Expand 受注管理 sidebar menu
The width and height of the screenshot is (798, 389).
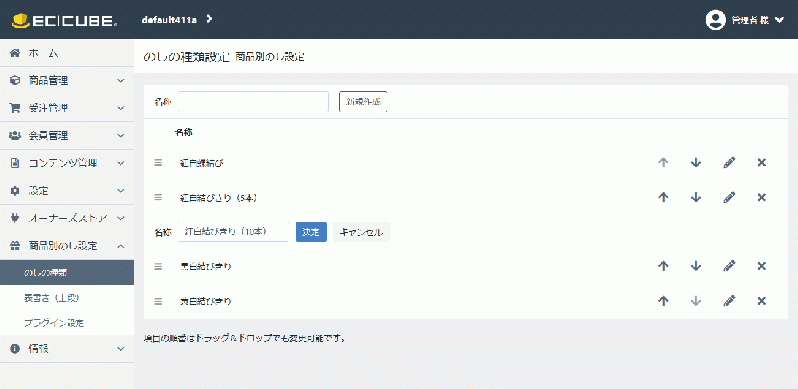pos(67,108)
